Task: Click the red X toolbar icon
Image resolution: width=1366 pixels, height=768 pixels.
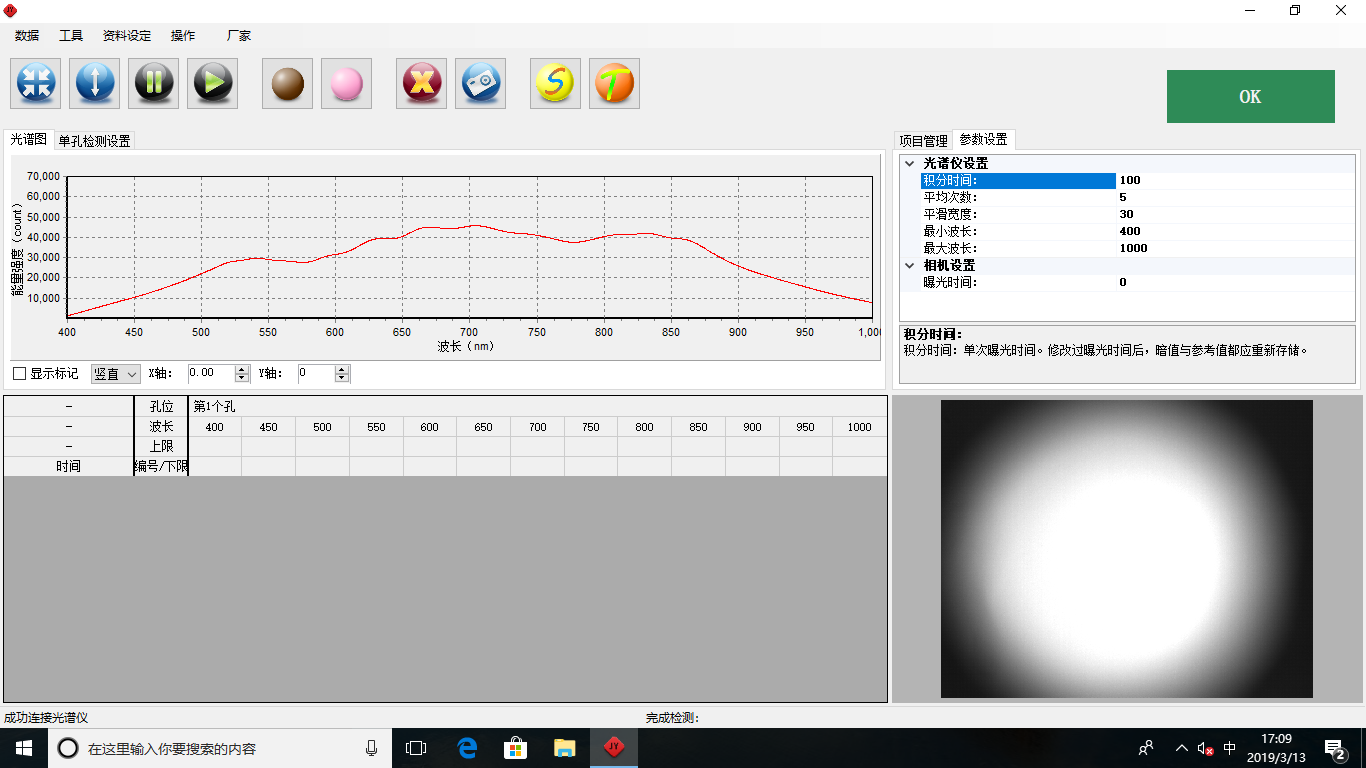Action: 422,83
